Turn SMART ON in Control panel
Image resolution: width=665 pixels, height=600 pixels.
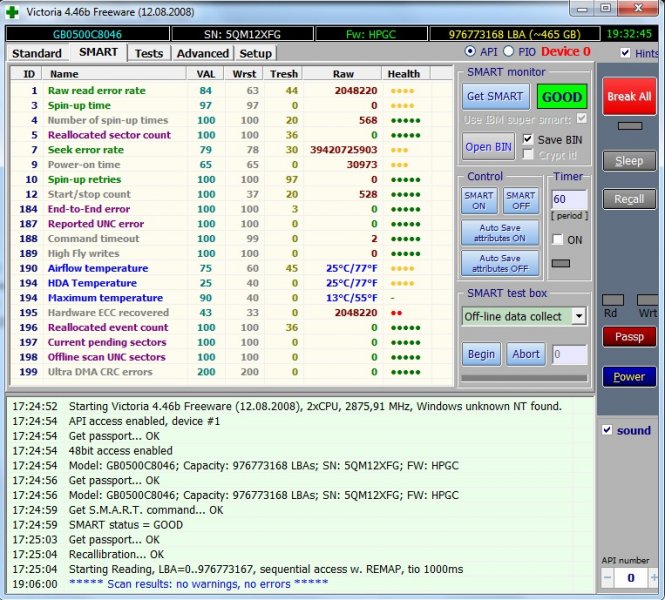479,201
